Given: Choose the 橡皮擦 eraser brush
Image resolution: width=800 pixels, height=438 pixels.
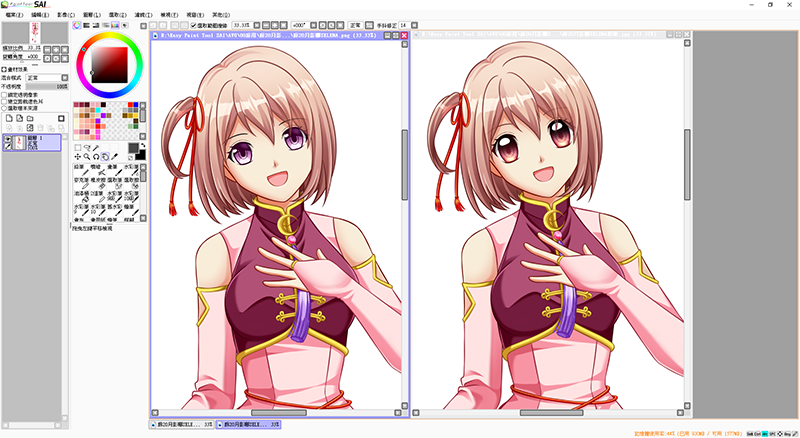Looking at the screenshot, I should click(x=97, y=183).
